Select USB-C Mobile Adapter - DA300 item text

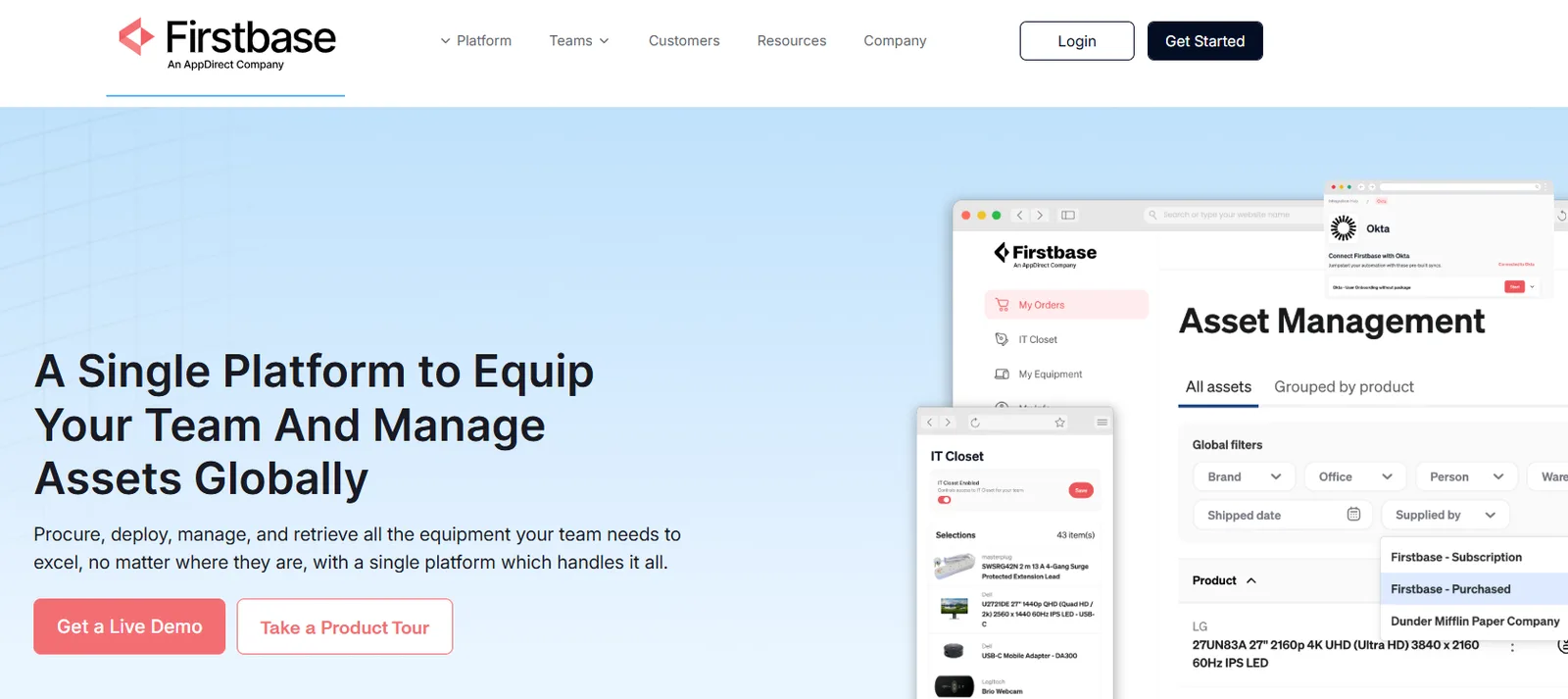(x=1029, y=656)
